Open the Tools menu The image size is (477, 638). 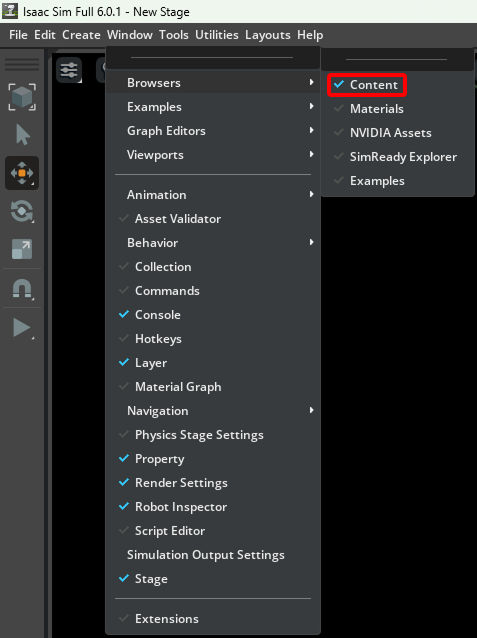(x=174, y=35)
